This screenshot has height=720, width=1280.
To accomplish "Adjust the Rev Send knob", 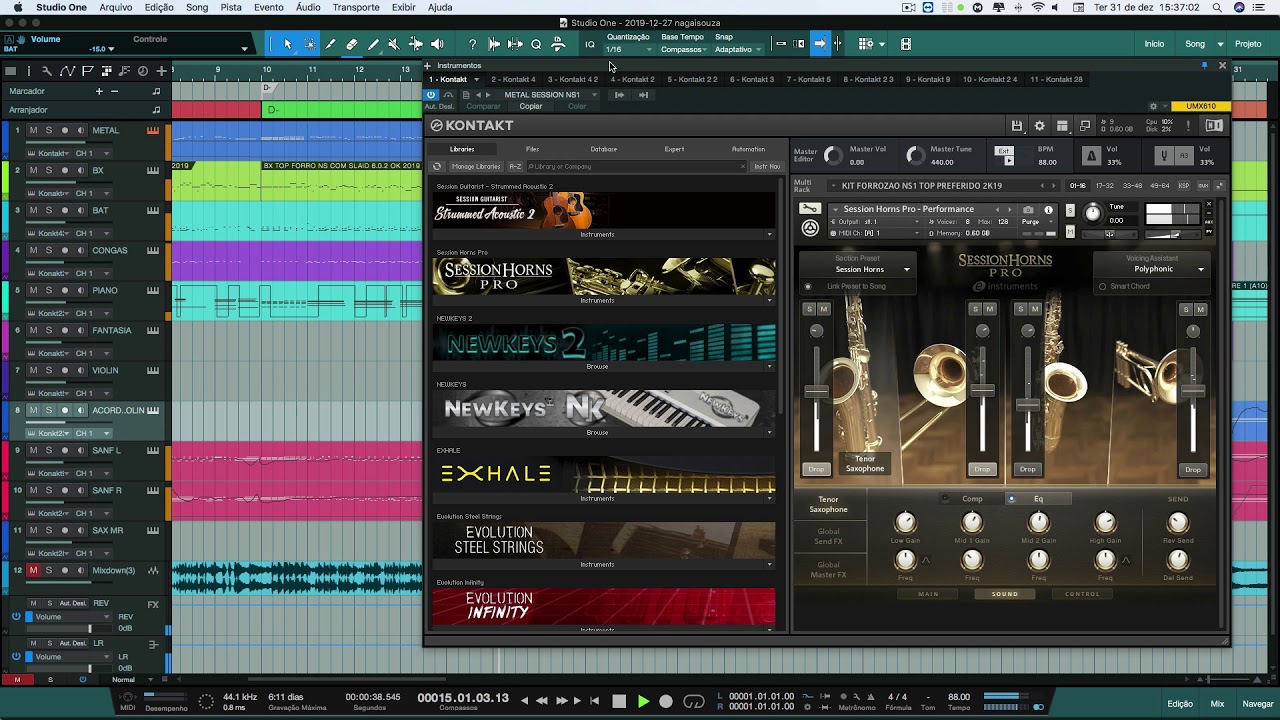I will tap(1178, 522).
